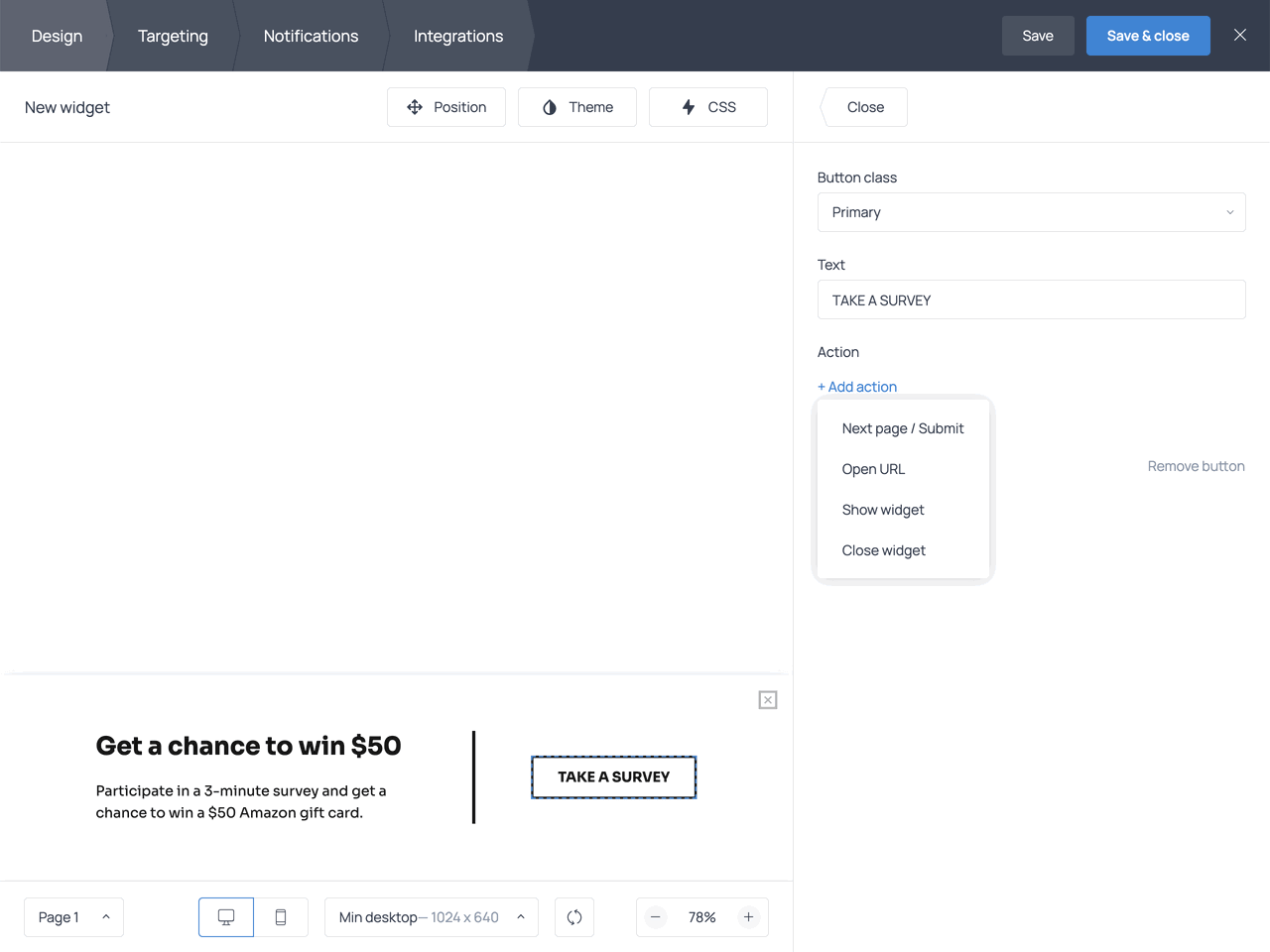Click the rotate/refresh preview icon
This screenshot has height=952, width=1270.
(x=573, y=917)
